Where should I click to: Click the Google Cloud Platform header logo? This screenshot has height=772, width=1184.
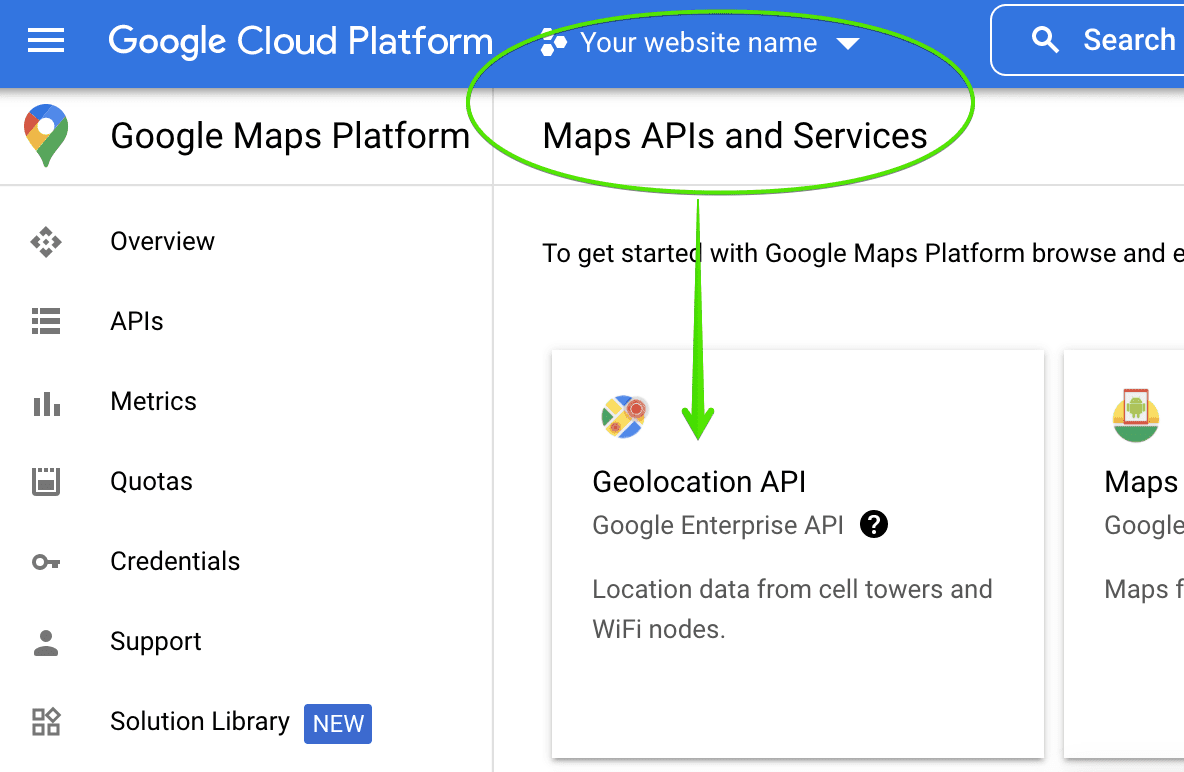click(x=300, y=42)
